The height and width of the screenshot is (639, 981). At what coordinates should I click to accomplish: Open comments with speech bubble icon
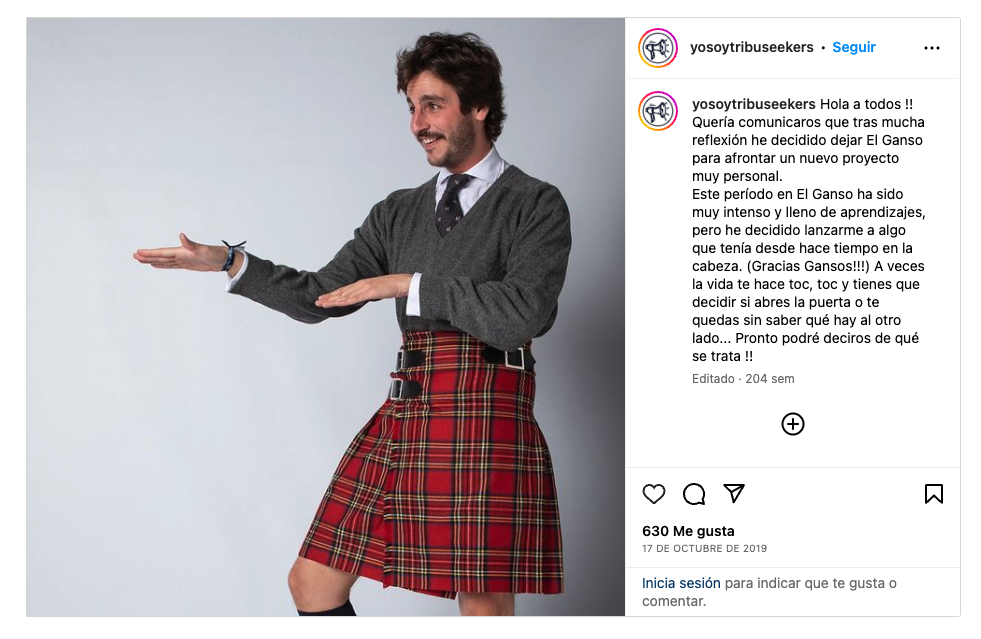pos(694,494)
